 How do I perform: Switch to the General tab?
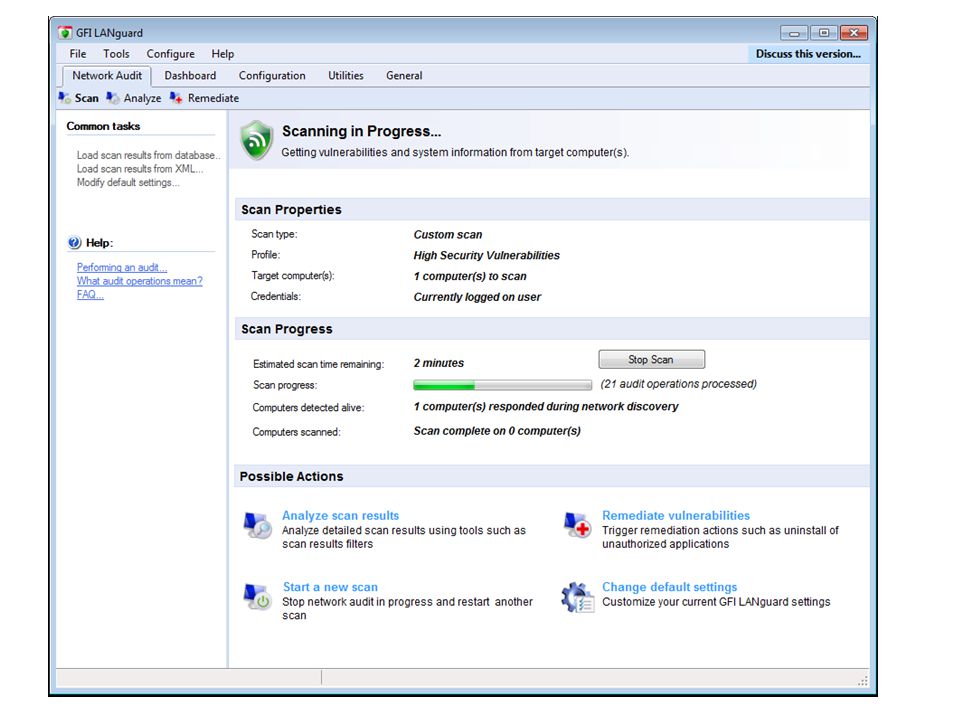tap(404, 76)
